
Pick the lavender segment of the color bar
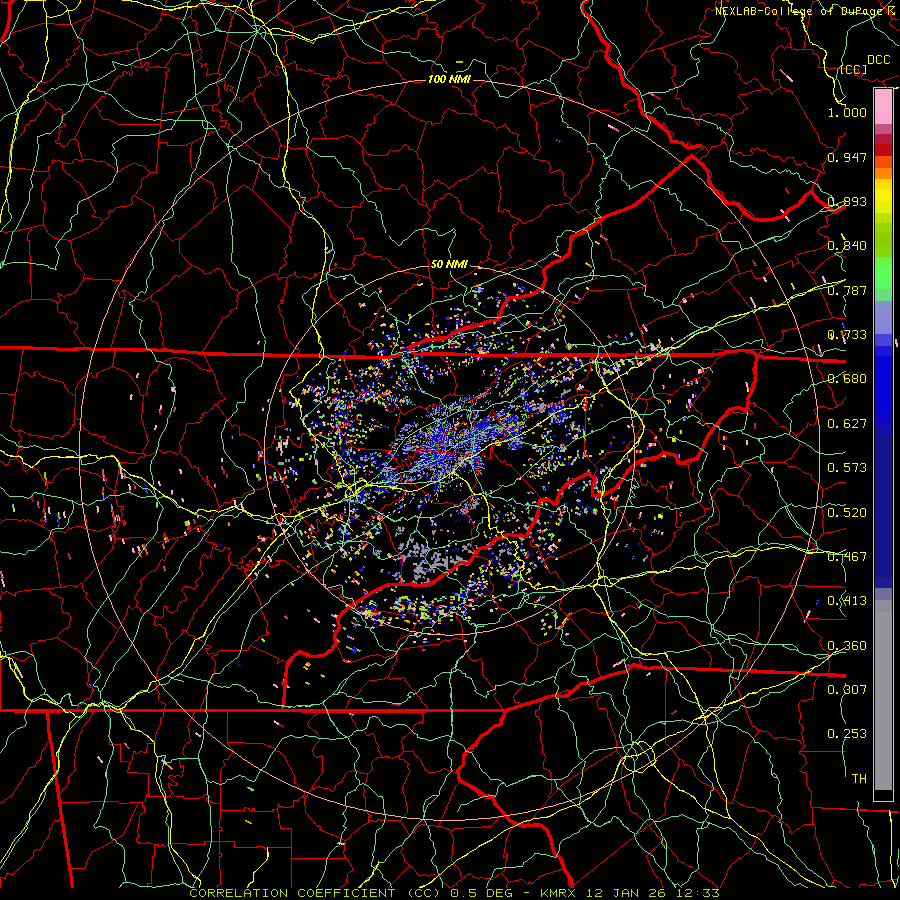click(x=883, y=317)
